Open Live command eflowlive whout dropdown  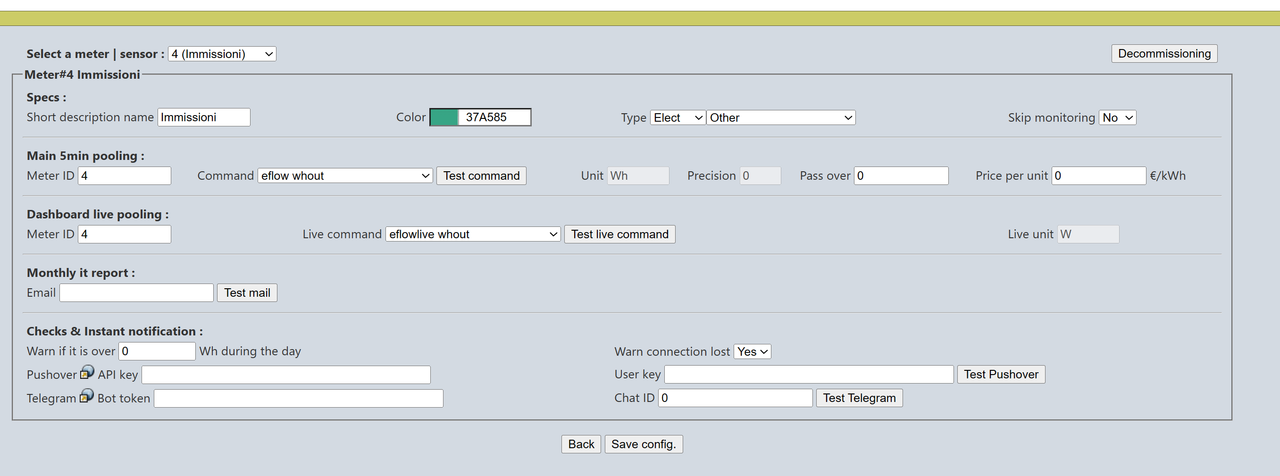(x=473, y=234)
